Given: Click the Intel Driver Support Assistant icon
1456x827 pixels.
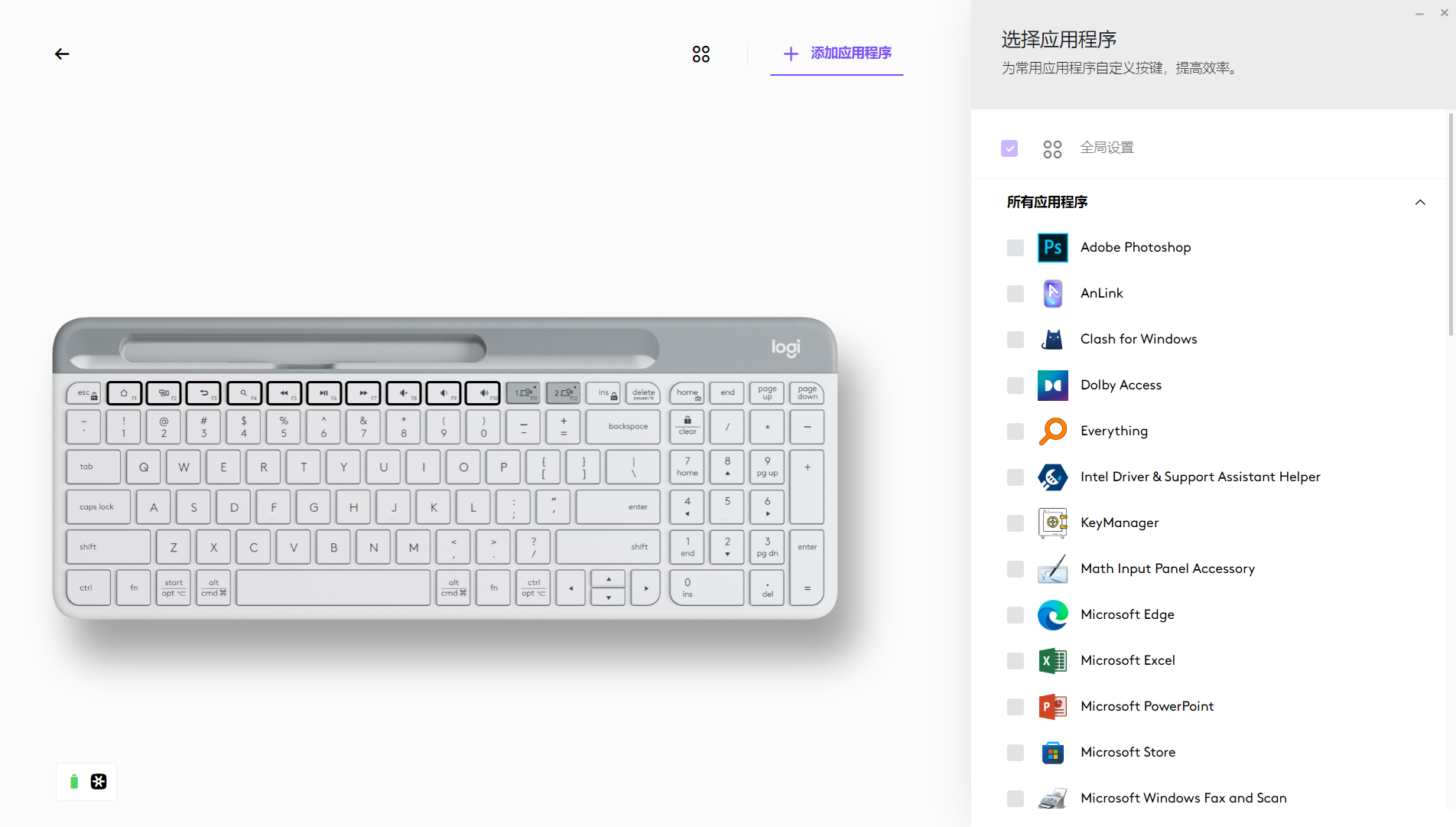Looking at the screenshot, I should (1053, 477).
